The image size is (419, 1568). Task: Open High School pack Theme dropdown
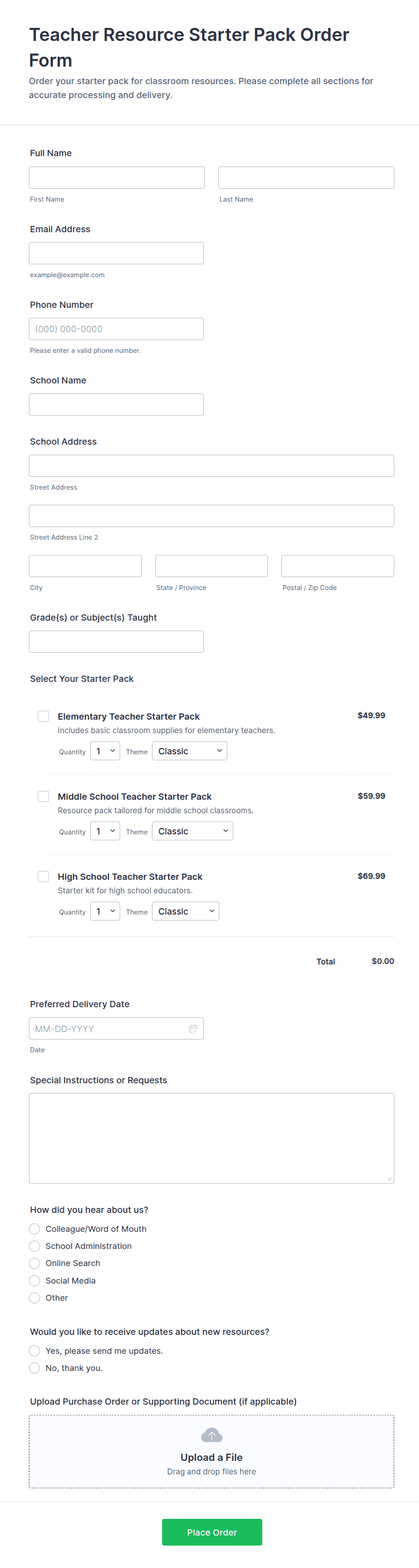pos(186,911)
